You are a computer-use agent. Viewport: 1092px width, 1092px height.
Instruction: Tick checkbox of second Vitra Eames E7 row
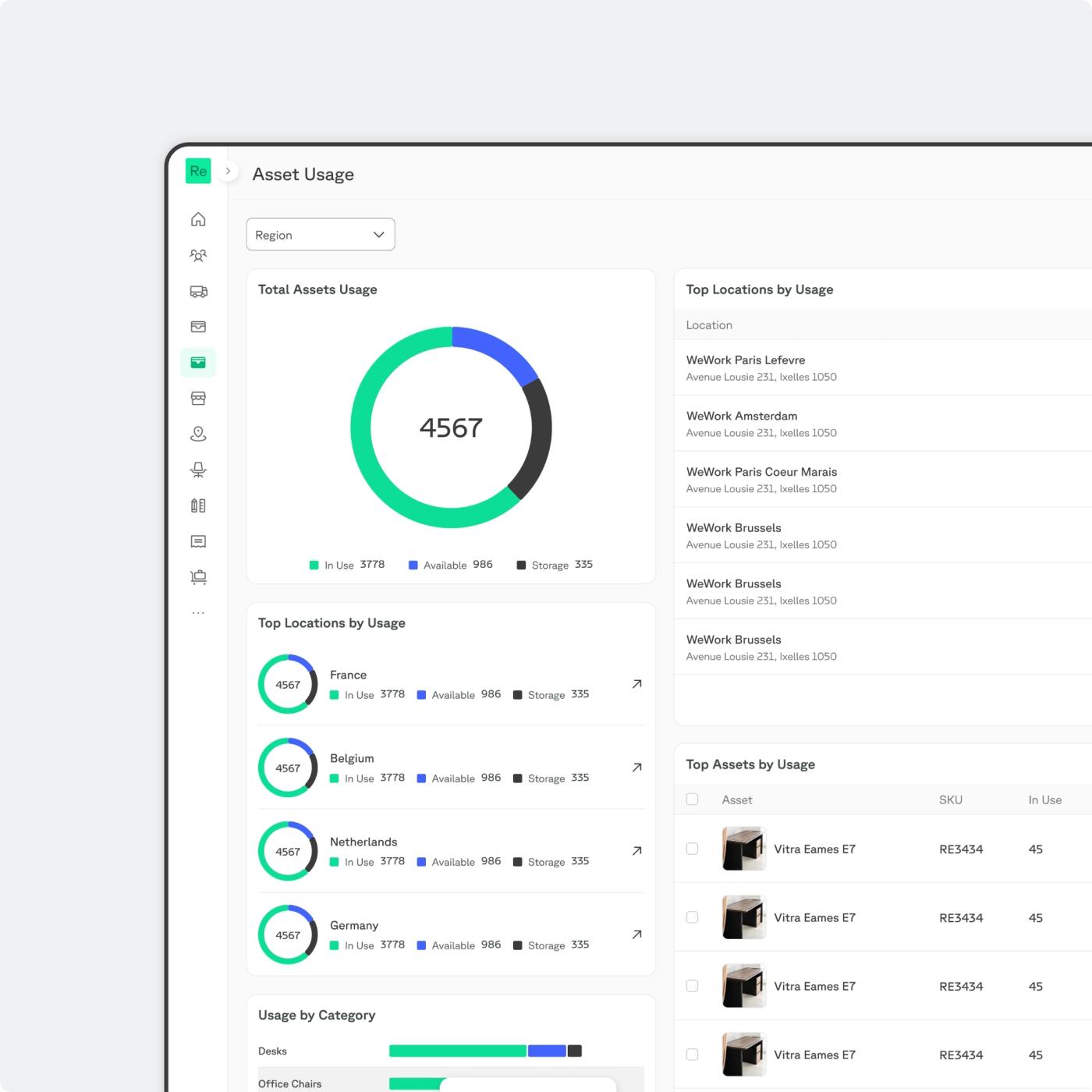coord(692,917)
